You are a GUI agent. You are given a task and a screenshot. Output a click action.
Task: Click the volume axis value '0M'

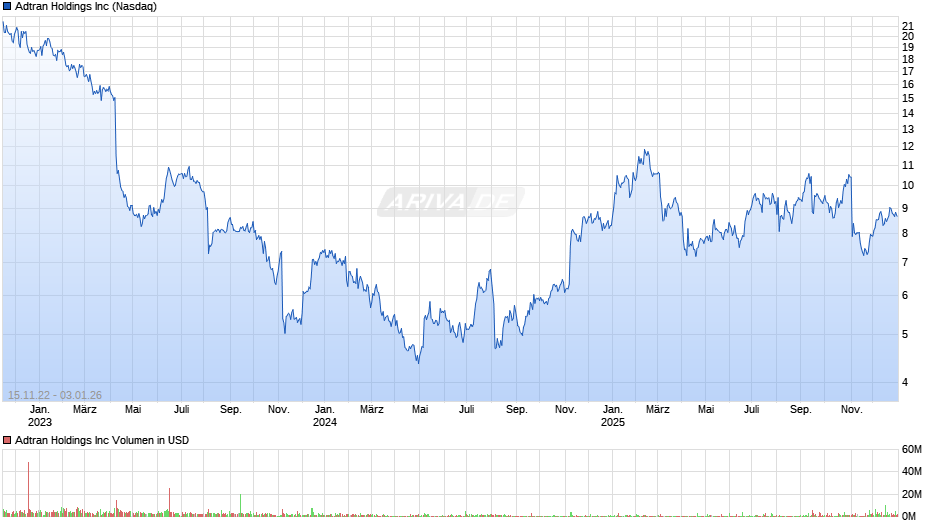point(909,516)
